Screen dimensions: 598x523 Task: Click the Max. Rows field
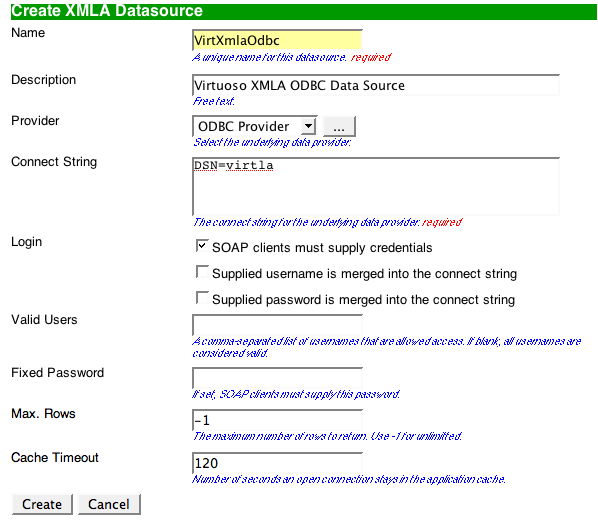[x=277, y=420]
